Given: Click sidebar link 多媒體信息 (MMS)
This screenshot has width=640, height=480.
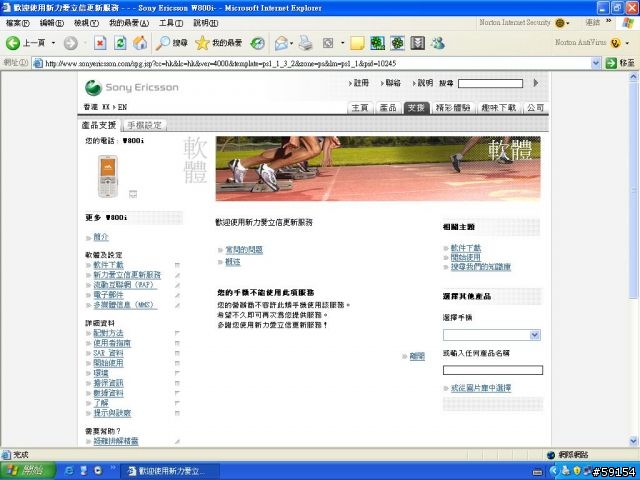Looking at the screenshot, I should click(x=124, y=305).
